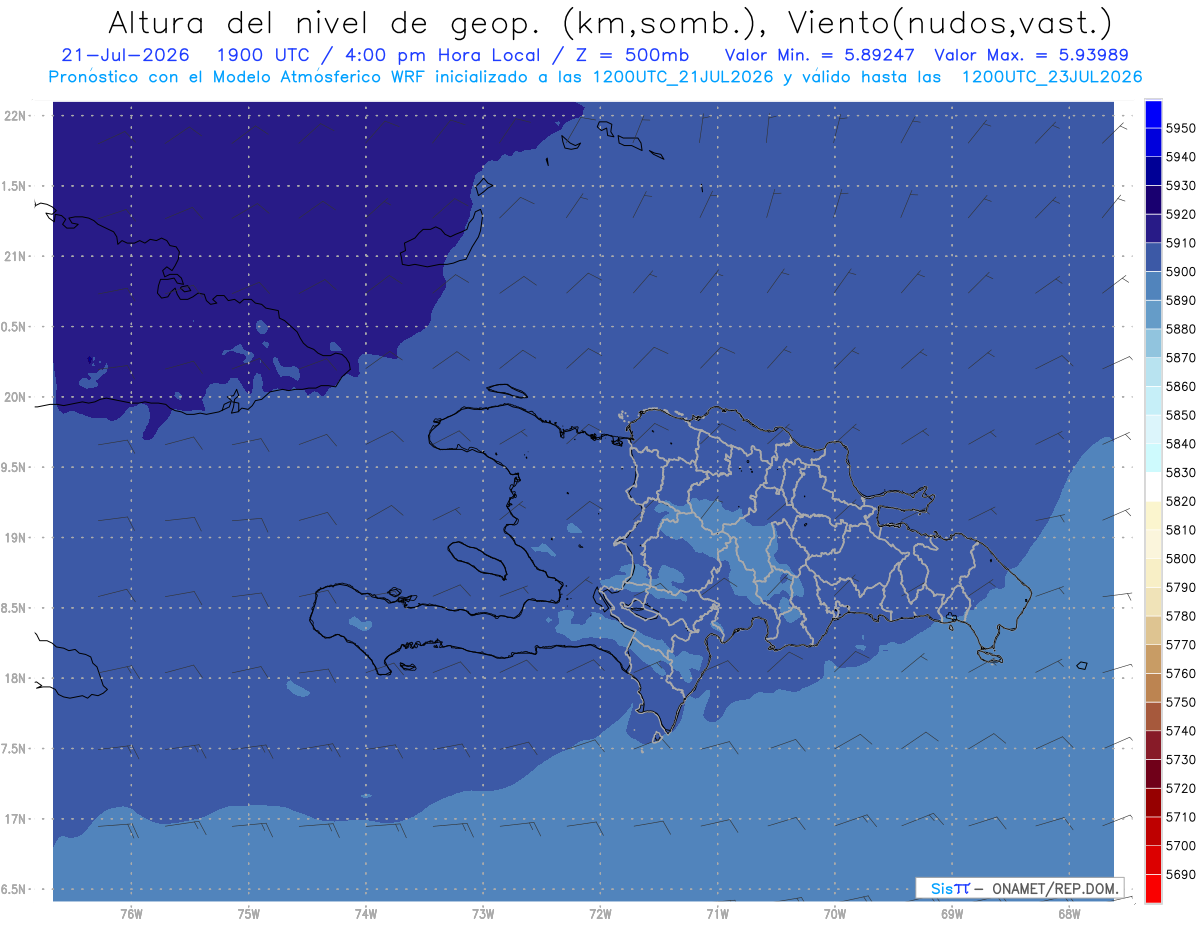Click the 5690 legend value
The image size is (1200, 927).
(1181, 874)
